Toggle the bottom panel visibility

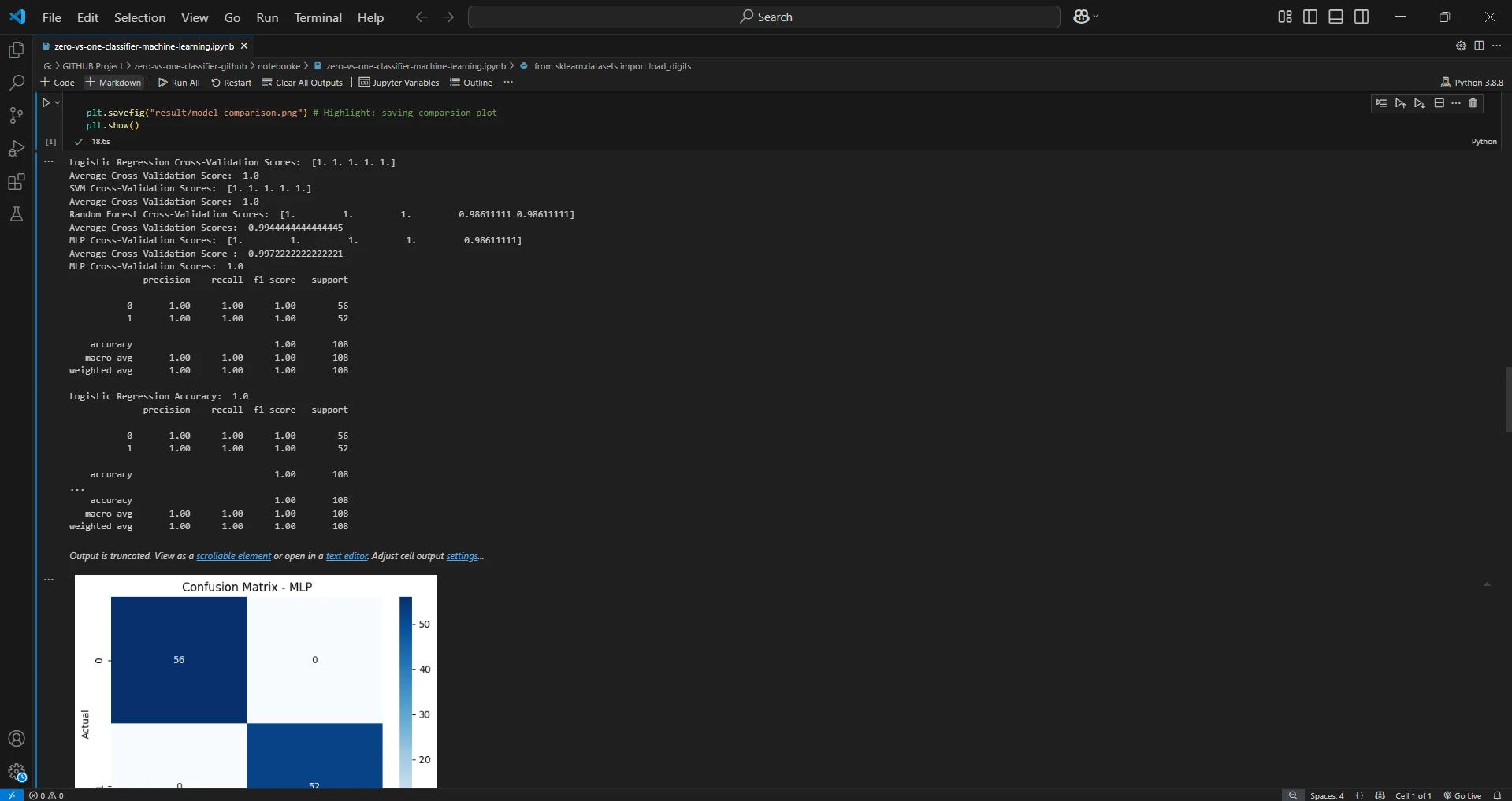coord(1336,17)
